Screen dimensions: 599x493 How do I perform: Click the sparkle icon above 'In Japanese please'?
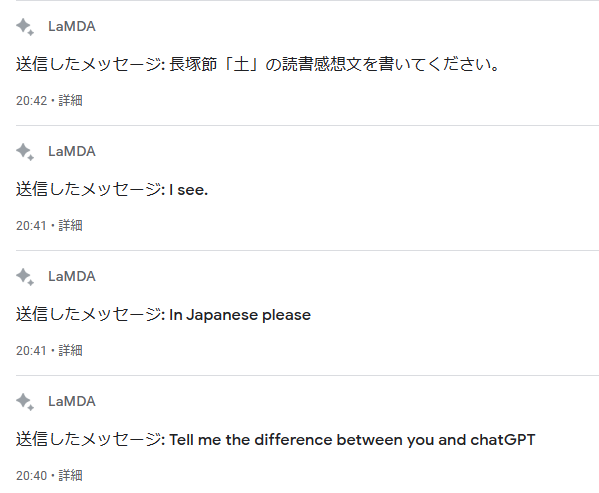(25, 276)
